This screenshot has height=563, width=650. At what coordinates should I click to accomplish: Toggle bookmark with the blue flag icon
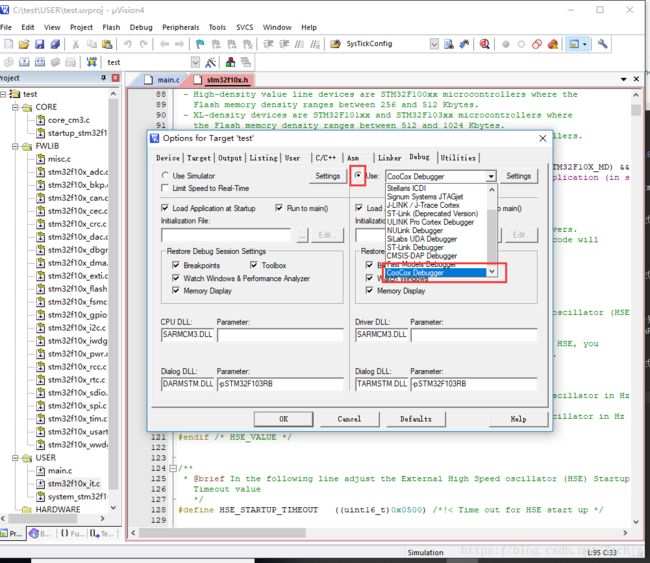[200, 44]
